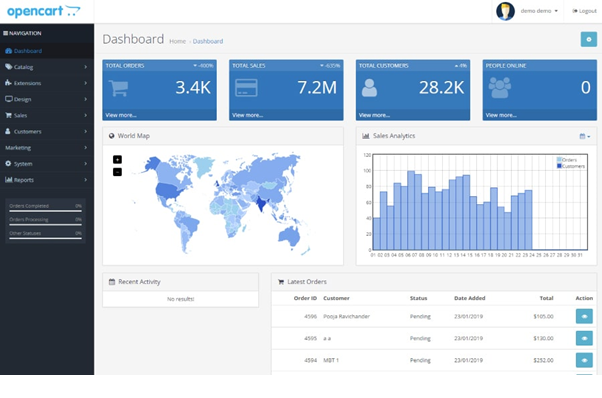
Task: Click the Catalog tag icon
Action: click(x=8, y=67)
